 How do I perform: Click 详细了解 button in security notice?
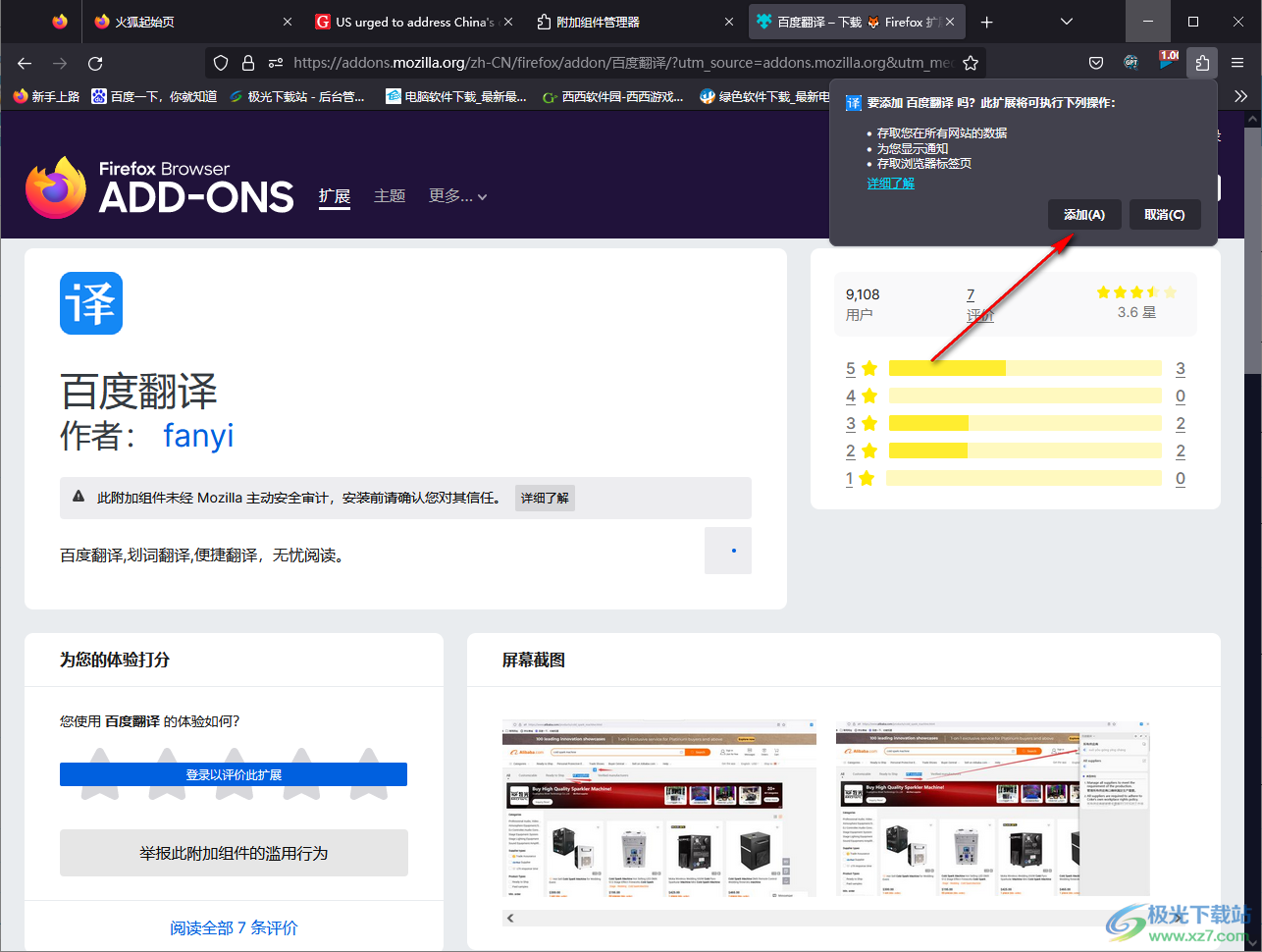545,498
